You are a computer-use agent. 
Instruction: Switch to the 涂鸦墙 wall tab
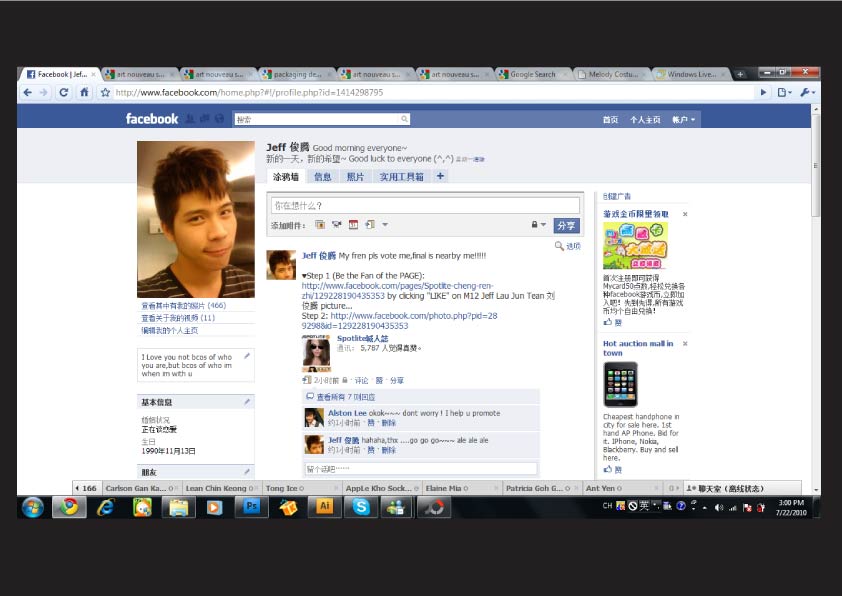[x=286, y=177]
